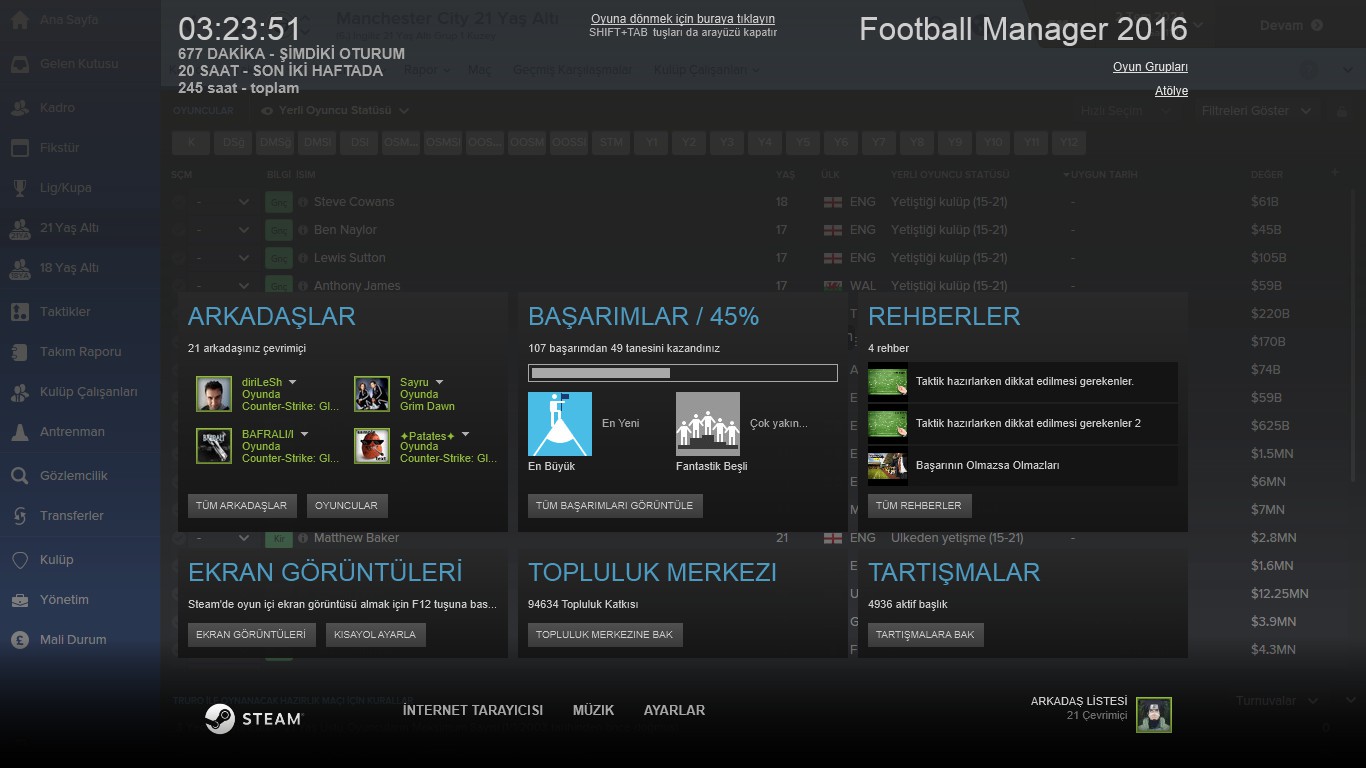
Task: Click the Oyun Grupları link
Action: 1150,67
